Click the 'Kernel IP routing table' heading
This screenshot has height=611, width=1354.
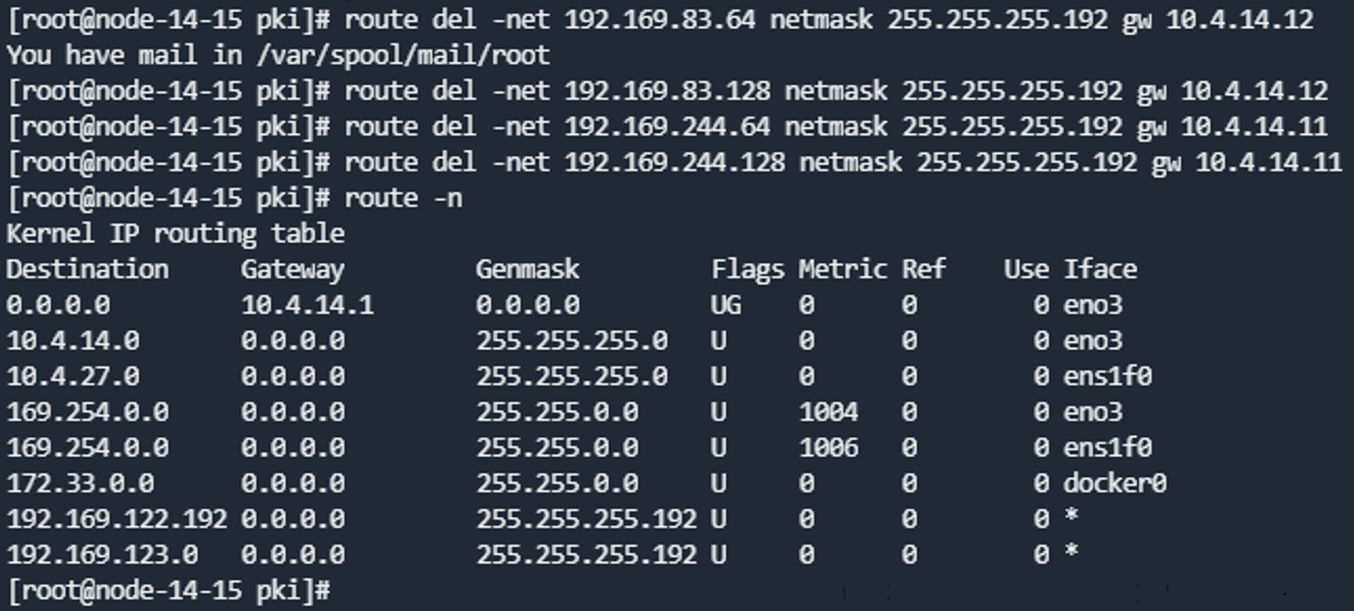click(176, 234)
